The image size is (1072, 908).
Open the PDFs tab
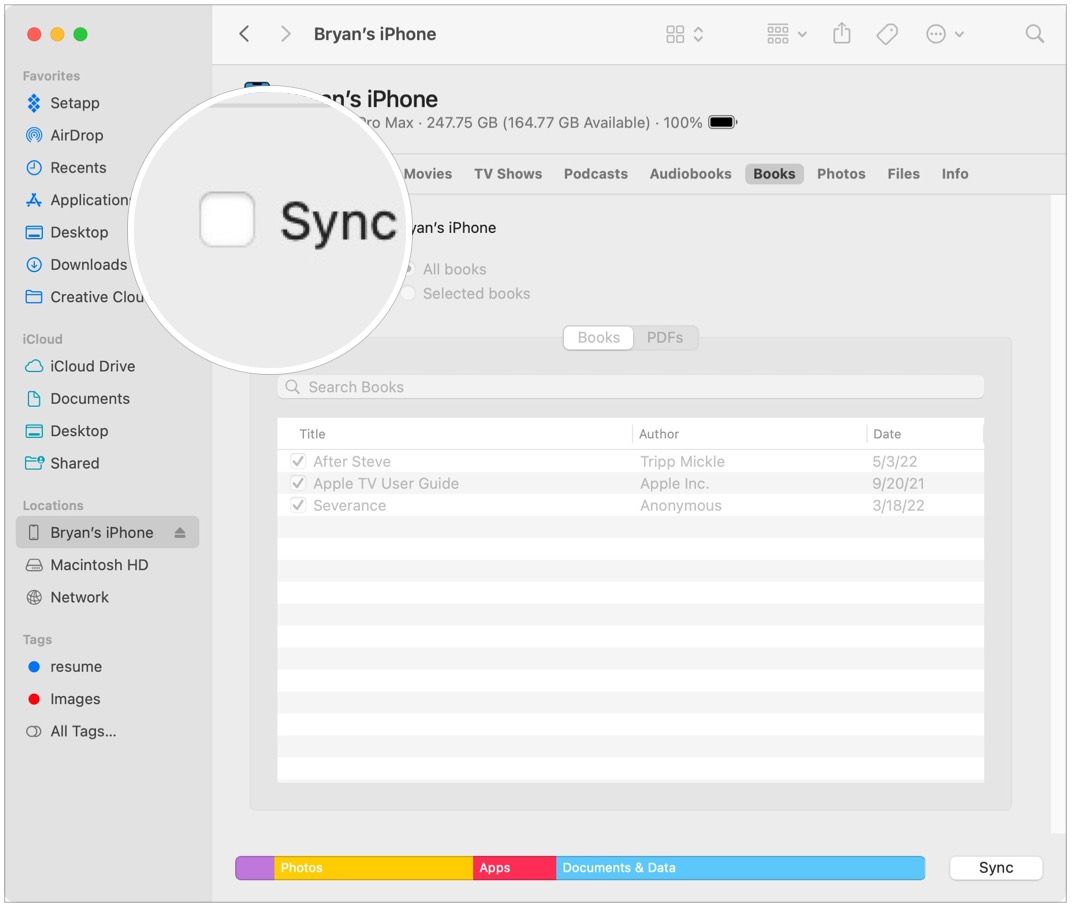[665, 337]
